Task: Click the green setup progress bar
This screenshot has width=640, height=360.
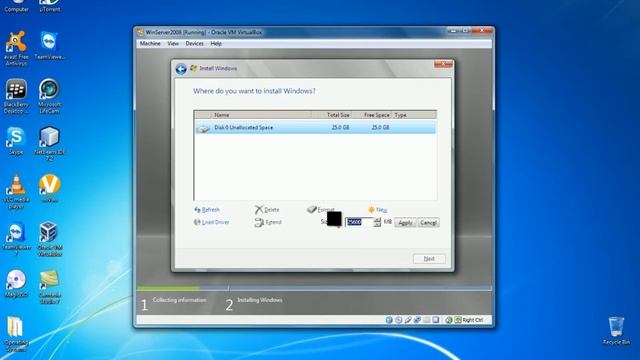Action: coord(168,288)
